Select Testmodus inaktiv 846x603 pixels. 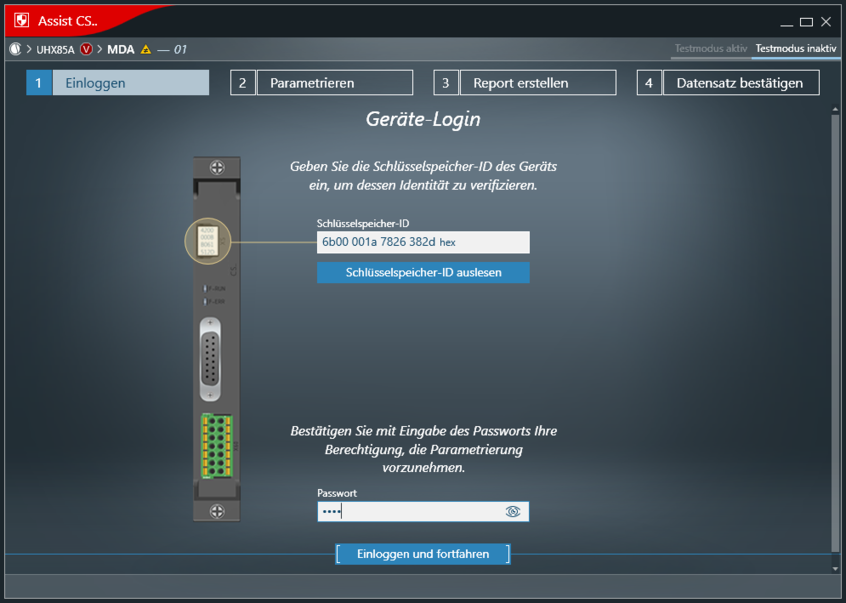click(797, 48)
